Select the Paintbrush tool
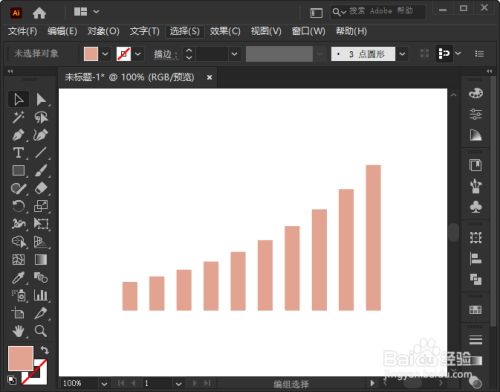 41,171
